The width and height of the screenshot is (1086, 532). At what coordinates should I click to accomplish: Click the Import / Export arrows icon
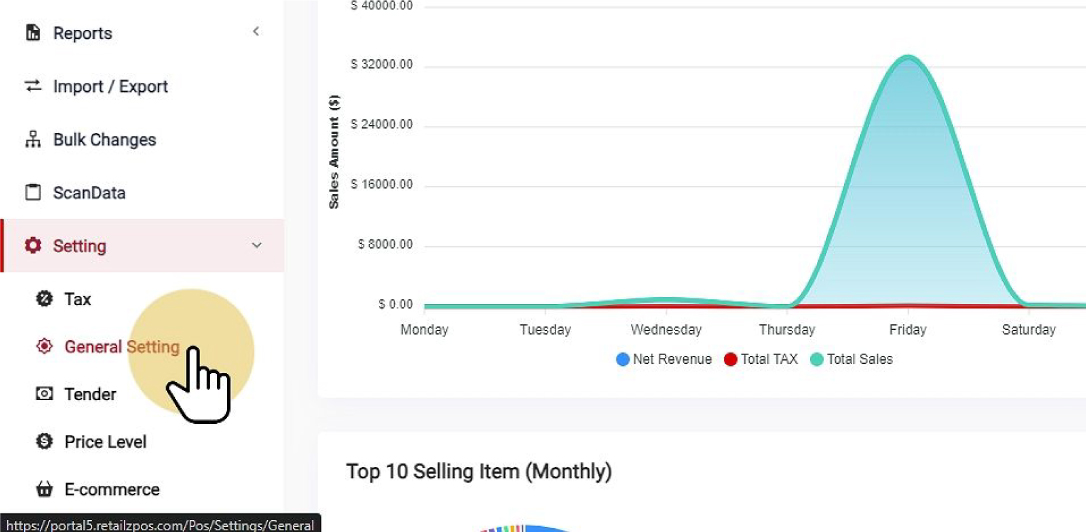point(33,86)
